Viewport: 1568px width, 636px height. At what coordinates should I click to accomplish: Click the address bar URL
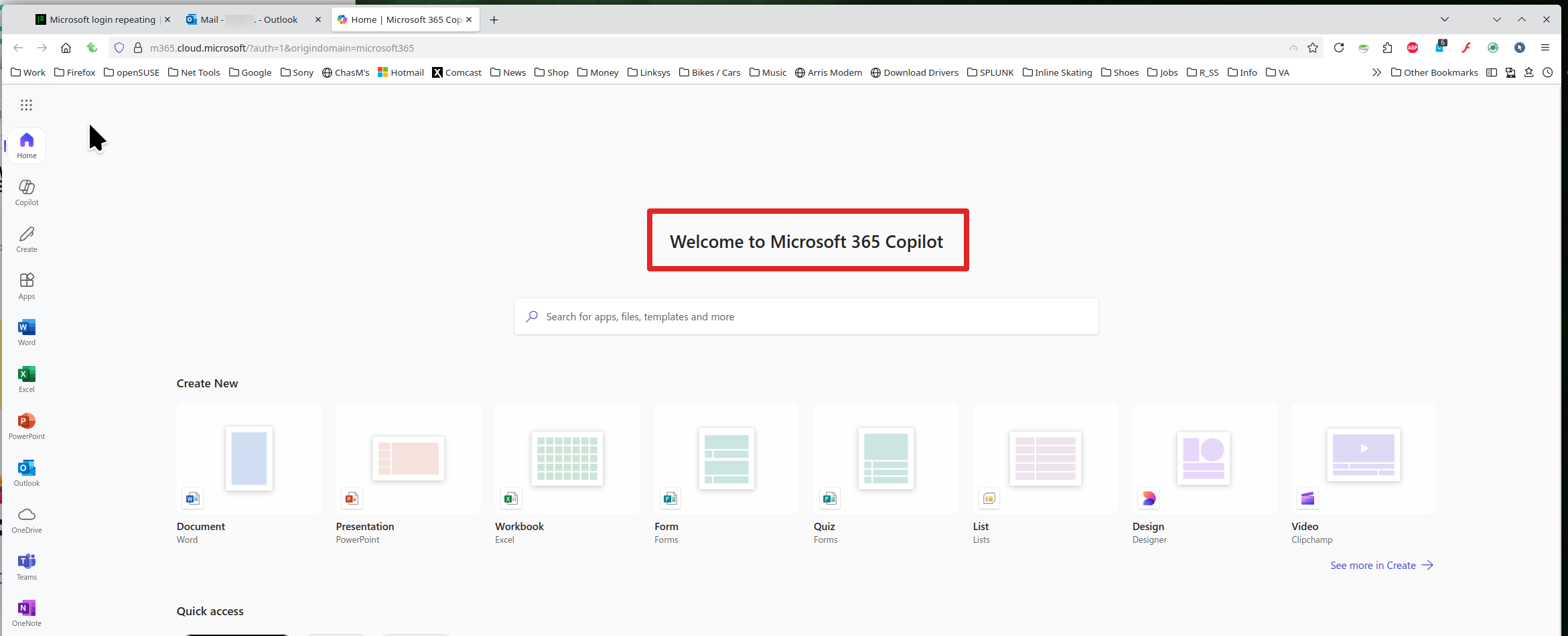tap(282, 48)
